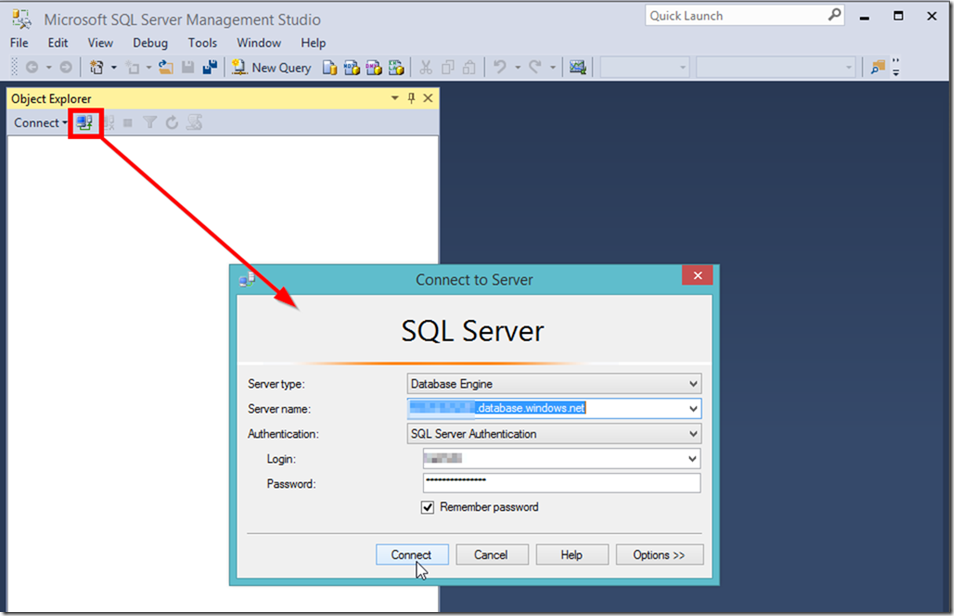Open the Redo history dropdown arrow
Viewport: 954px width, 616px height.
552,68
